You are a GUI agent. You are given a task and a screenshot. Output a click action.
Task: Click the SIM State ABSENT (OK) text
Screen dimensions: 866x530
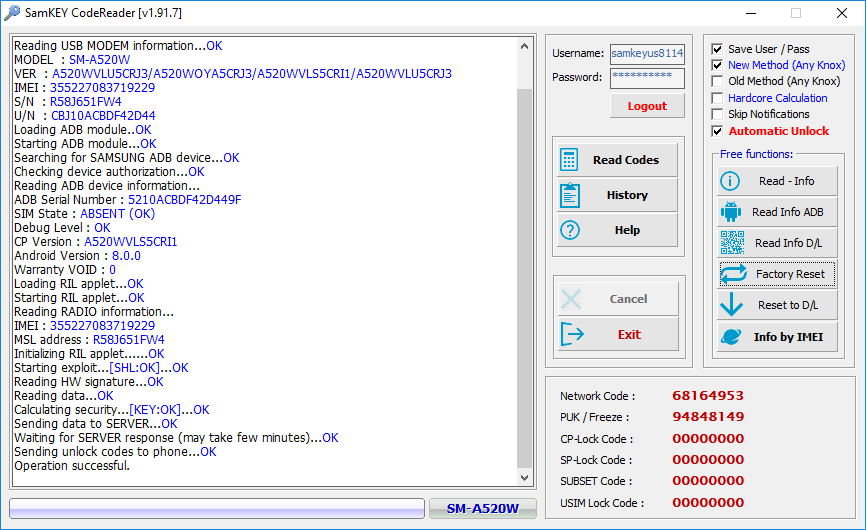118,214
